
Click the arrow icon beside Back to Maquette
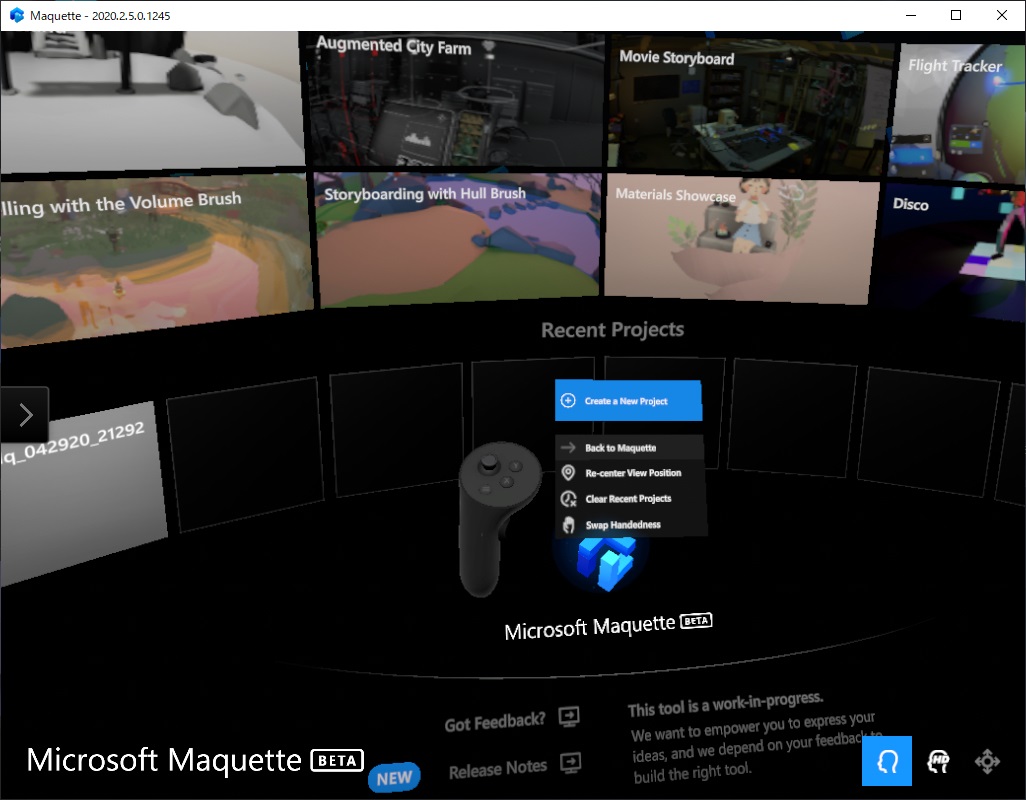click(568, 447)
